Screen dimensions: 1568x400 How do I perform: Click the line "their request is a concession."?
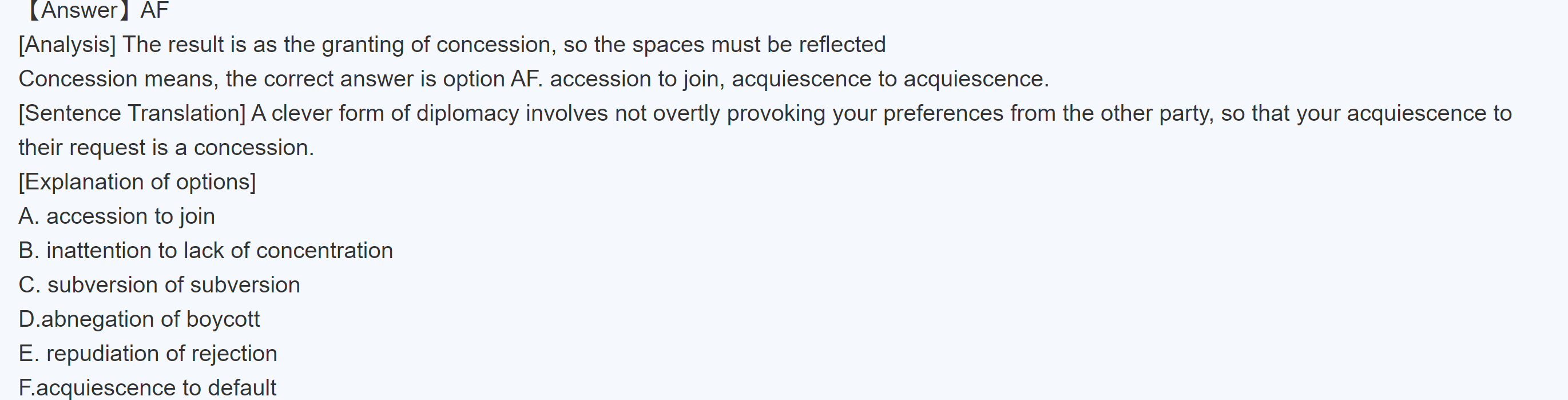(166, 148)
